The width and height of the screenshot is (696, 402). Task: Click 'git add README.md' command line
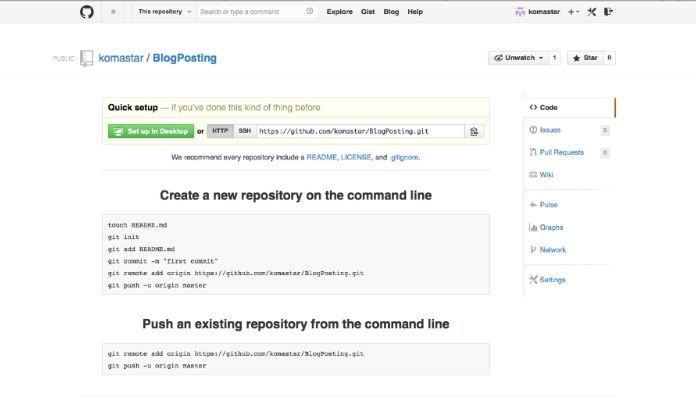[x=141, y=249]
